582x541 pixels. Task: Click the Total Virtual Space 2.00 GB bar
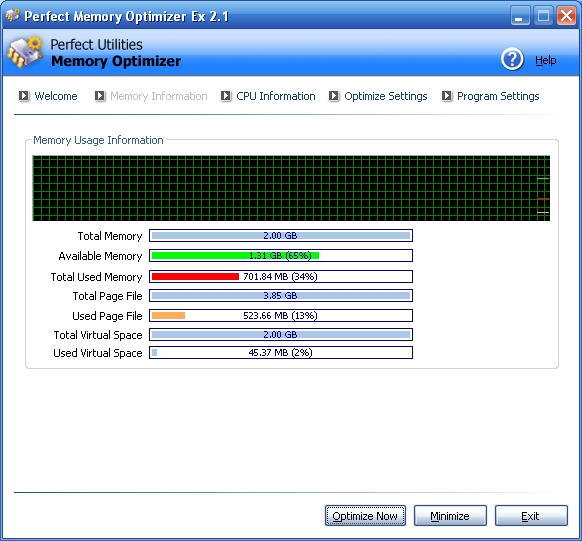pyautogui.click(x=281, y=335)
